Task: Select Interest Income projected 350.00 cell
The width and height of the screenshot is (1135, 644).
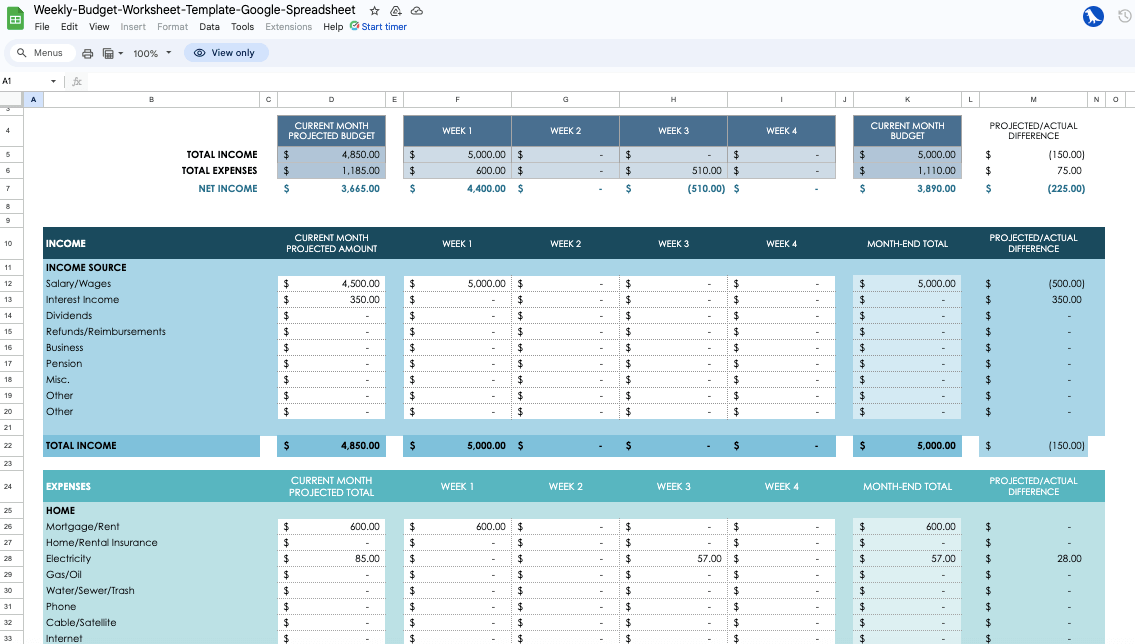Action: tap(332, 300)
